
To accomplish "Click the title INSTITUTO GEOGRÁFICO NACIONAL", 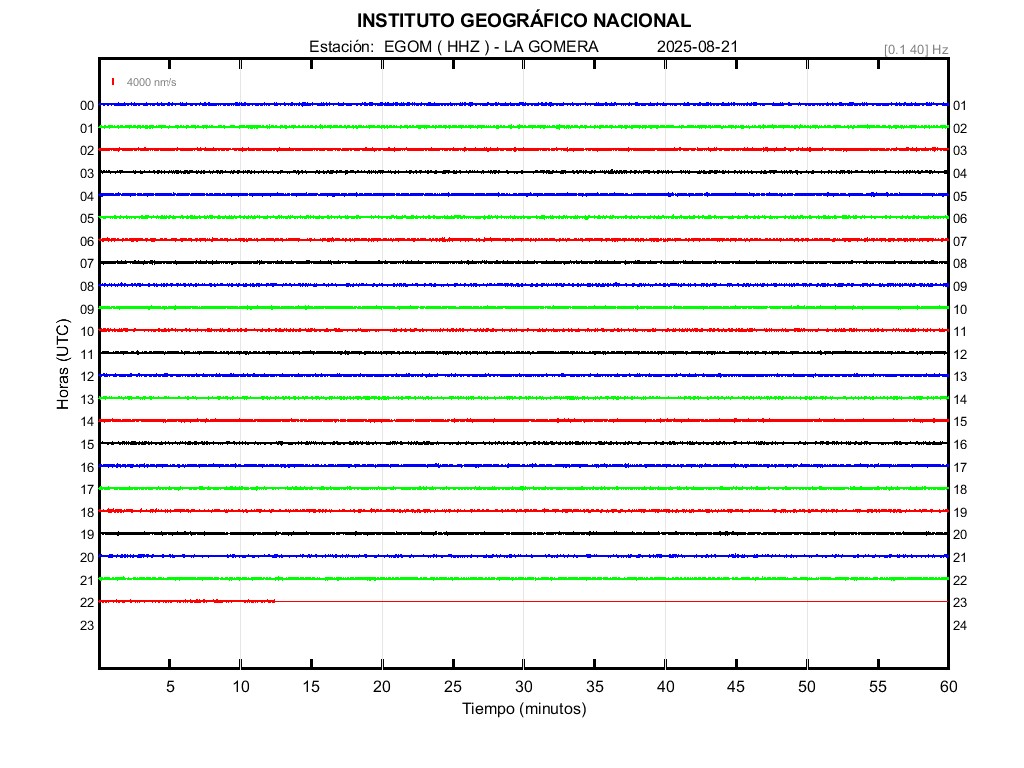I will [x=524, y=21].
